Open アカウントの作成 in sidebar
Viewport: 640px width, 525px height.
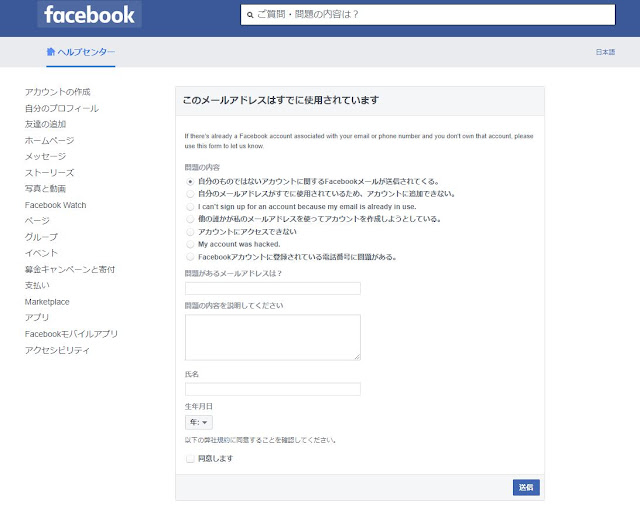[x=58, y=92]
